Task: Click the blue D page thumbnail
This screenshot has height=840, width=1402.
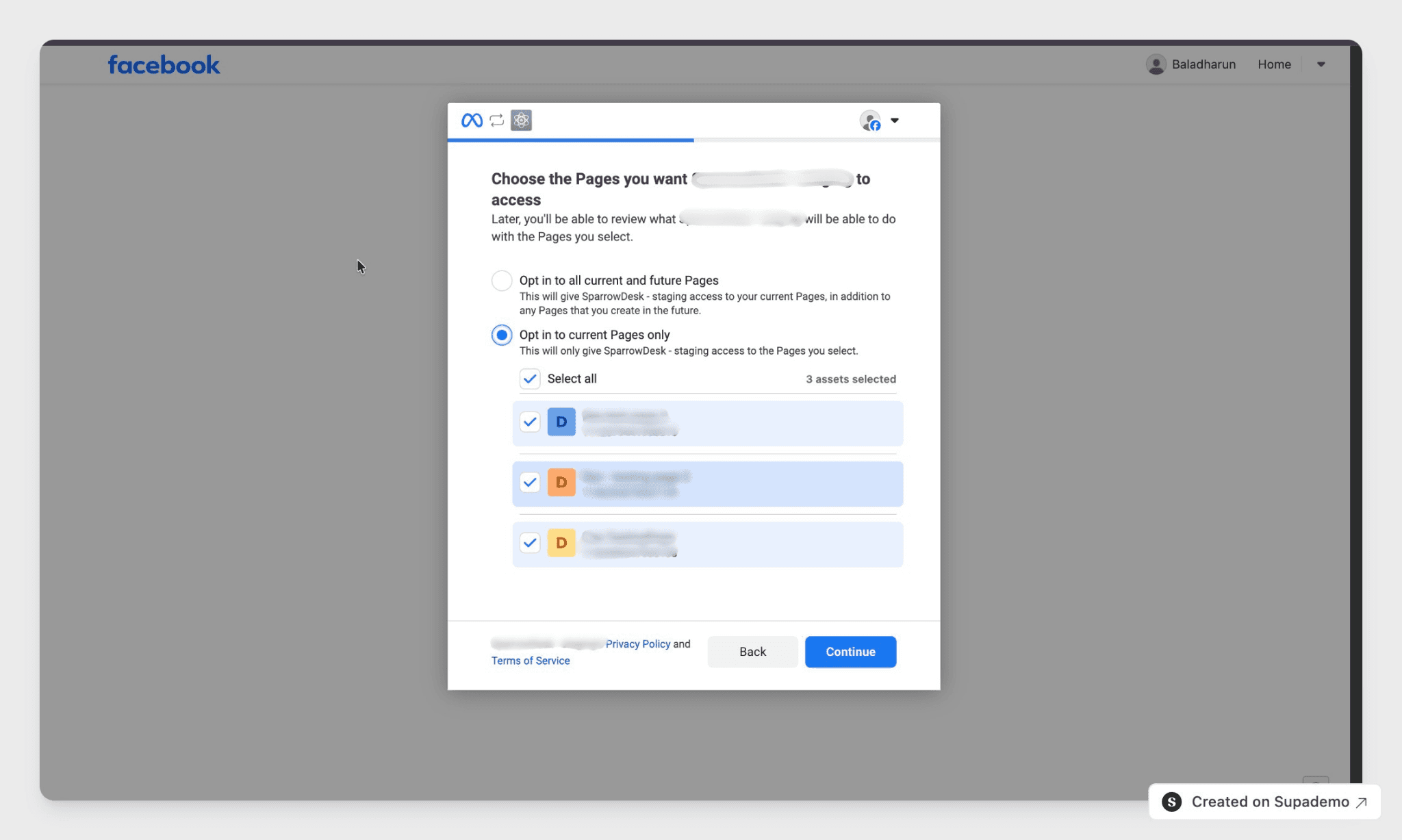Action: [x=561, y=422]
